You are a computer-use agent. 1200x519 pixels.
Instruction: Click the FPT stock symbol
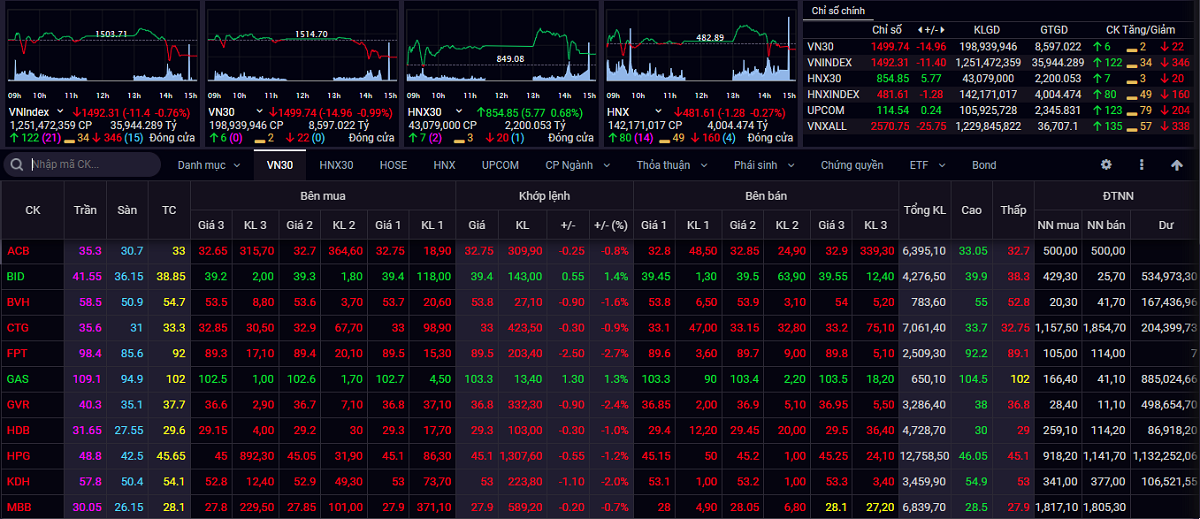coord(17,353)
